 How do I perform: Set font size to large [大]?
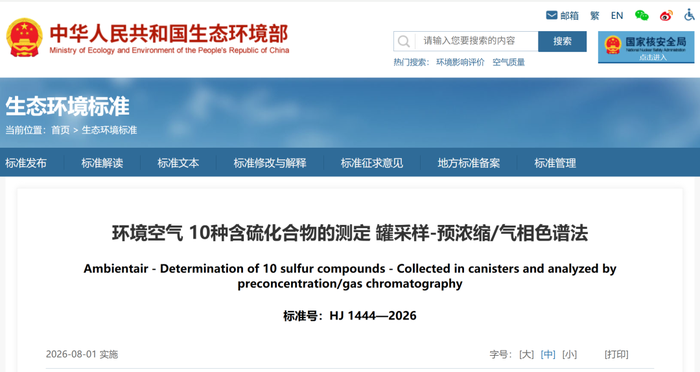pyautogui.click(x=526, y=354)
